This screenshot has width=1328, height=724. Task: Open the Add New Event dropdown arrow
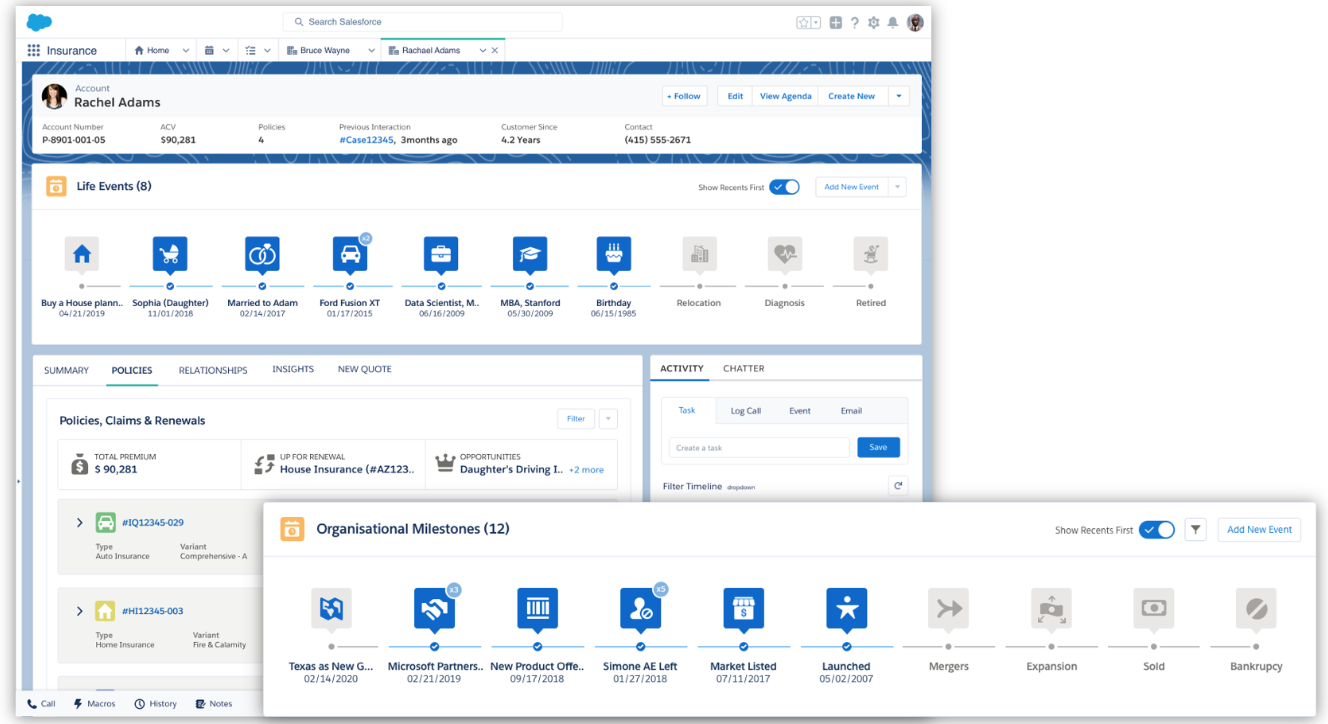[x=899, y=187]
